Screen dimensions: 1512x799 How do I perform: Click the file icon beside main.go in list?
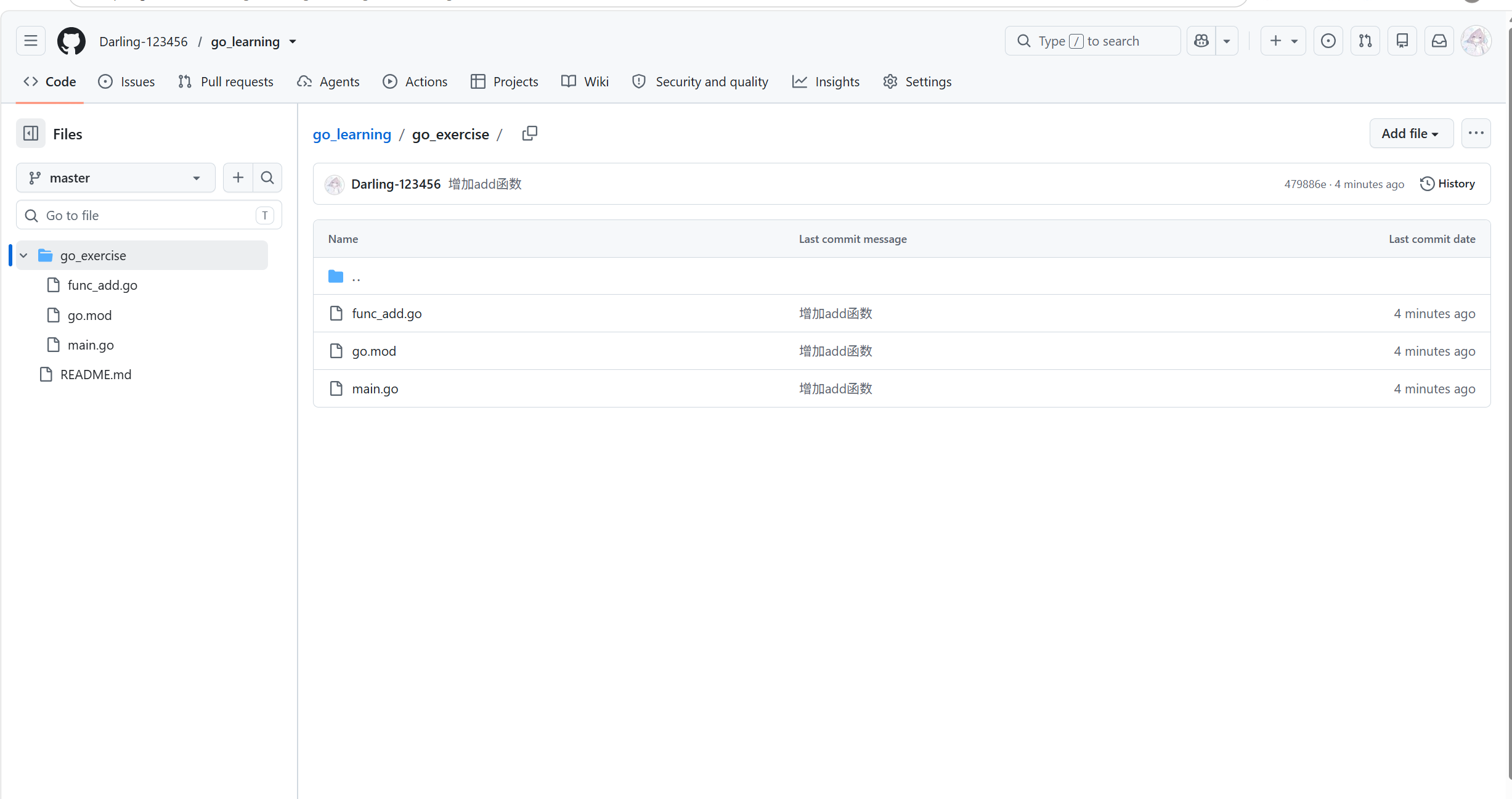coord(336,388)
